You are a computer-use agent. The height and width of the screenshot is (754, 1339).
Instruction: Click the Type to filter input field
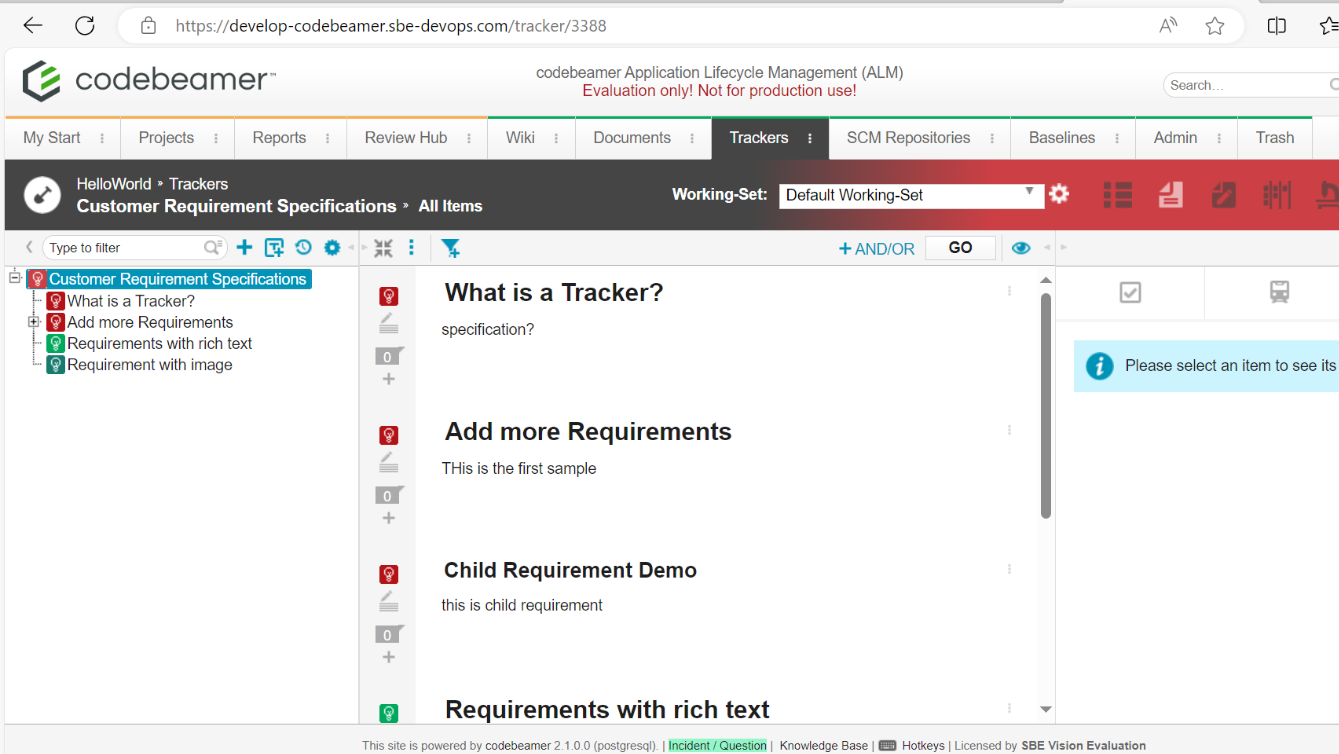click(x=125, y=248)
